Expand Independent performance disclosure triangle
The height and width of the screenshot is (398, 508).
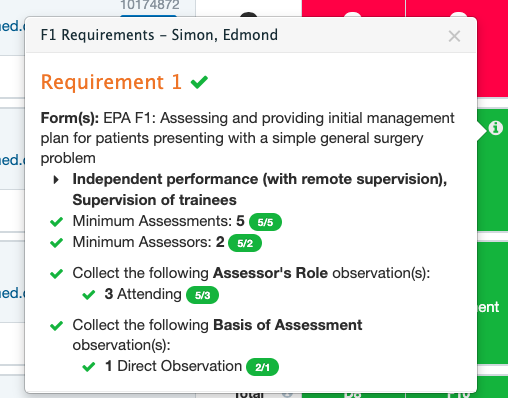click(x=56, y=180)
